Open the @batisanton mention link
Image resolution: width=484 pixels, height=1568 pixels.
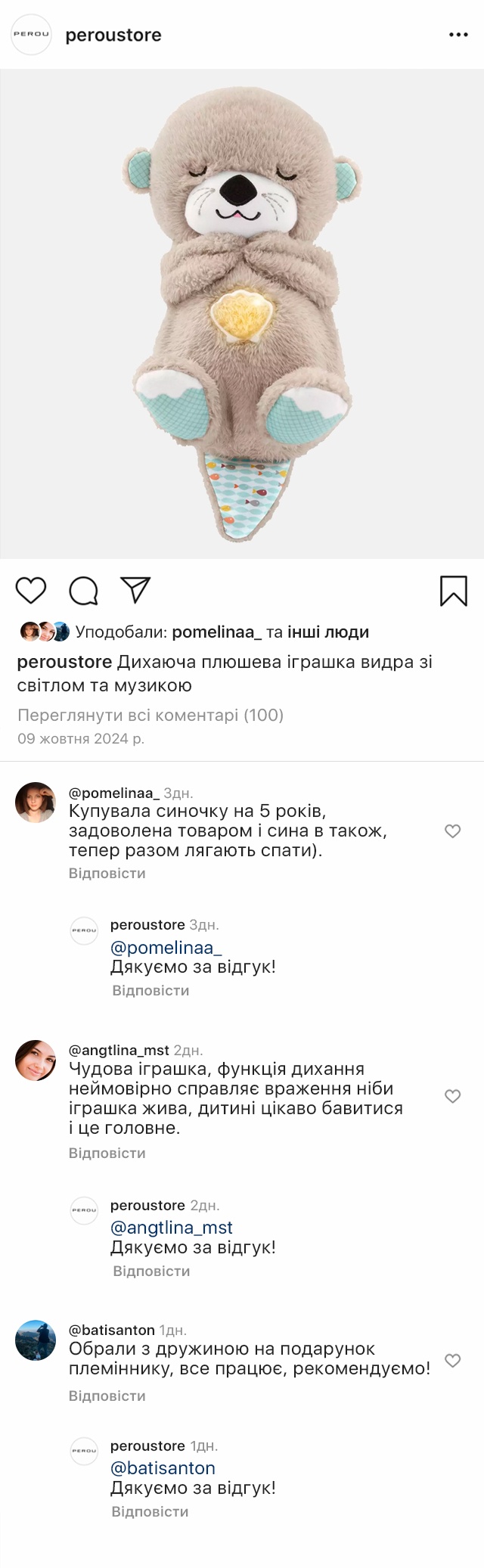[x=163, y=1468]
